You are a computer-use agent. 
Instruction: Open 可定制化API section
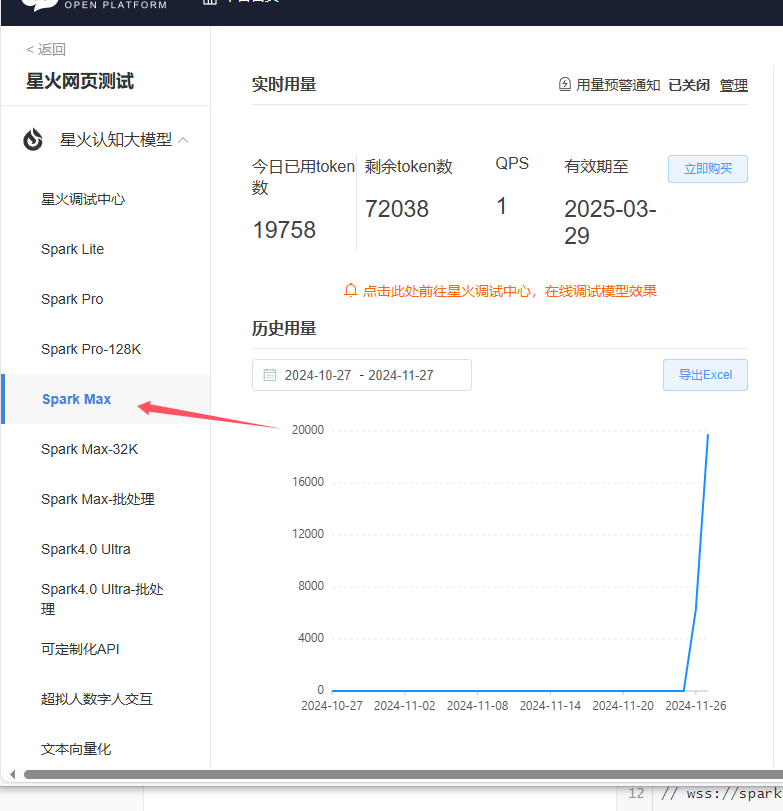point(80,649)
